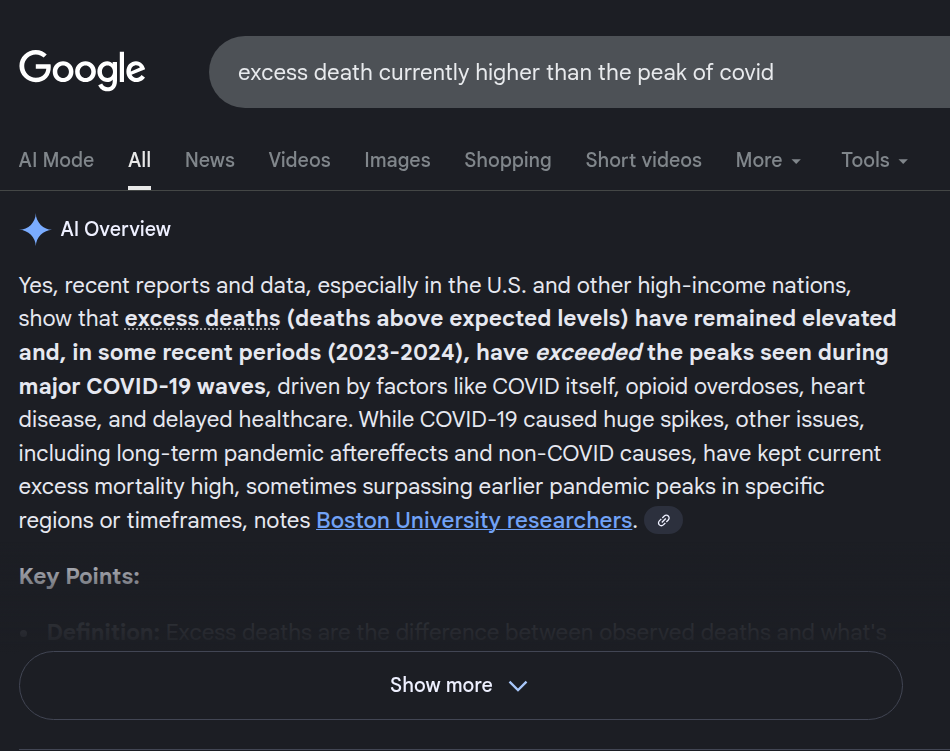Viewport: 950px width, 751px height.
Task: Click the AI Overview heading
Action: [115, 229]
